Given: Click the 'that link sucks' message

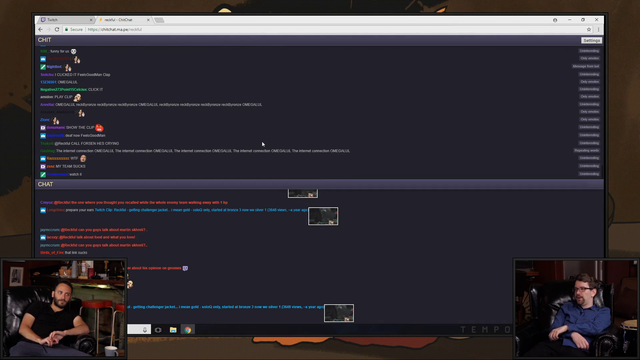Looking at the screenshot, I should point(76,253).
